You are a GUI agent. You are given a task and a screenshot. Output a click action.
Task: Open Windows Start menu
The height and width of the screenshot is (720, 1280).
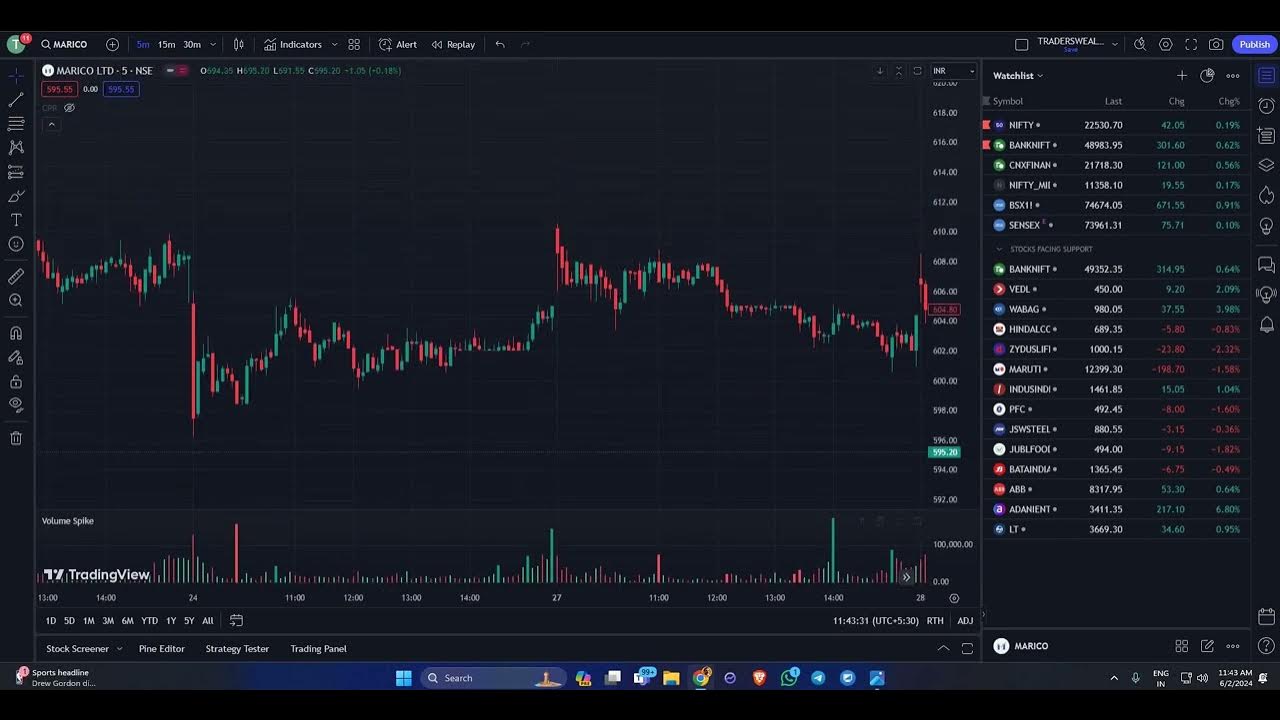point(404,678)
